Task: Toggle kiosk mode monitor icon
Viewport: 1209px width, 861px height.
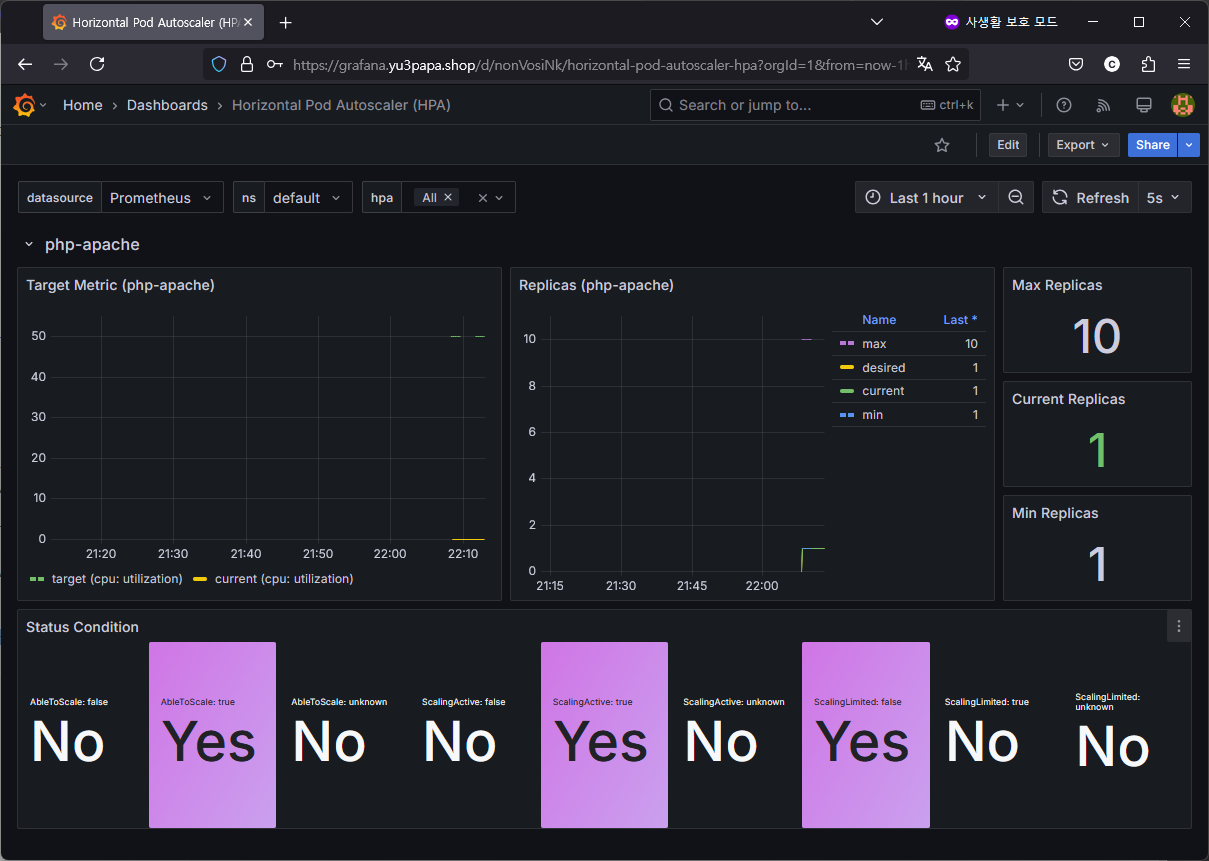Action: pyautogui.click(x=1144, y=105)
